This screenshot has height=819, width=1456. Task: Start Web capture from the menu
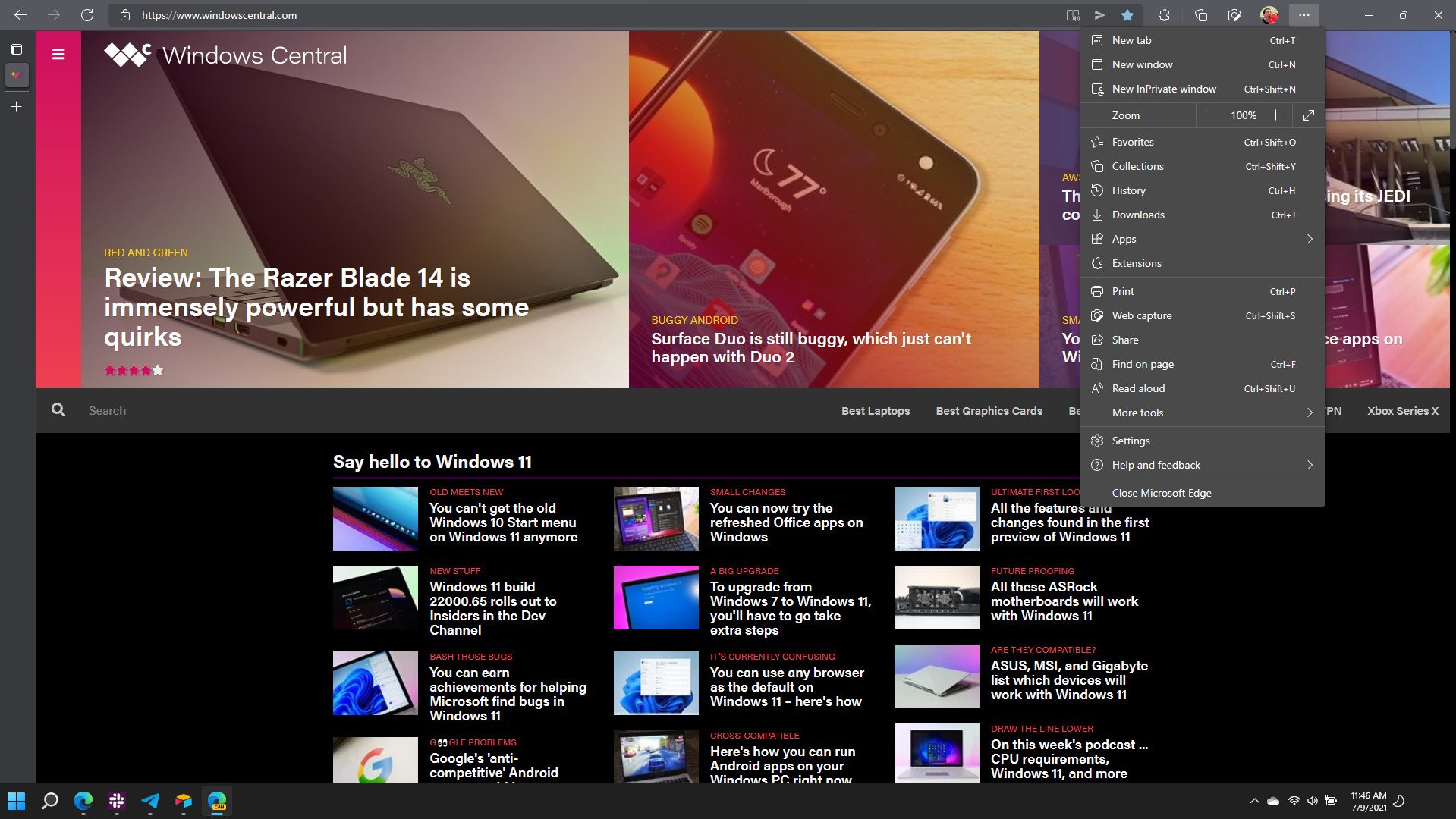(x=1203, y=315)
